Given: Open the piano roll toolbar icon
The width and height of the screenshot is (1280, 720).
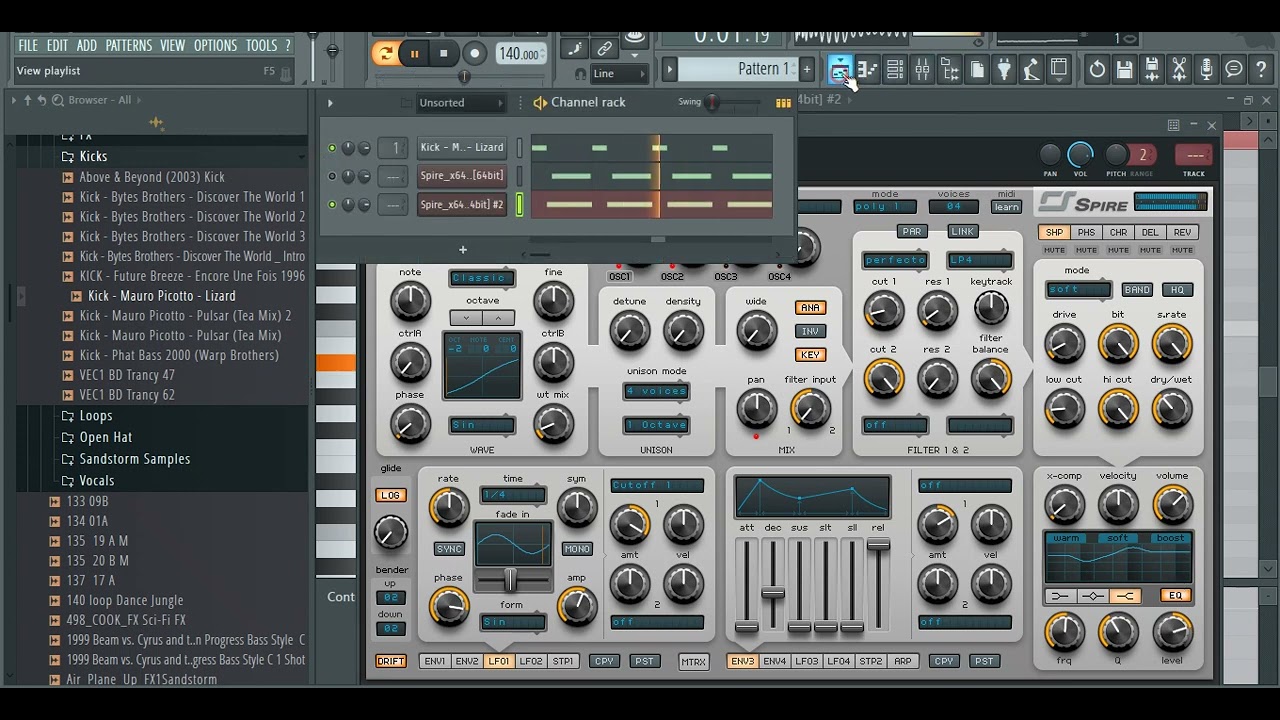Looking at the screenshot, I should click(867, 69).
